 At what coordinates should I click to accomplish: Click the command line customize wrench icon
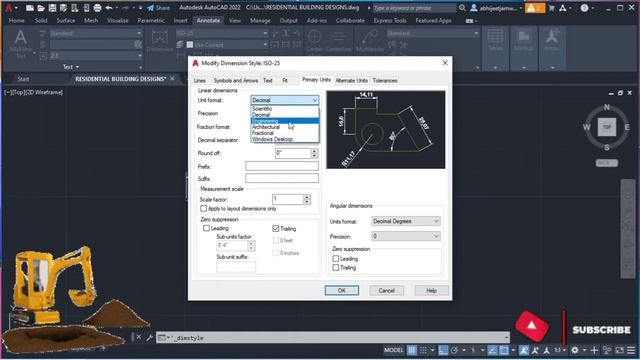[149, 338]
